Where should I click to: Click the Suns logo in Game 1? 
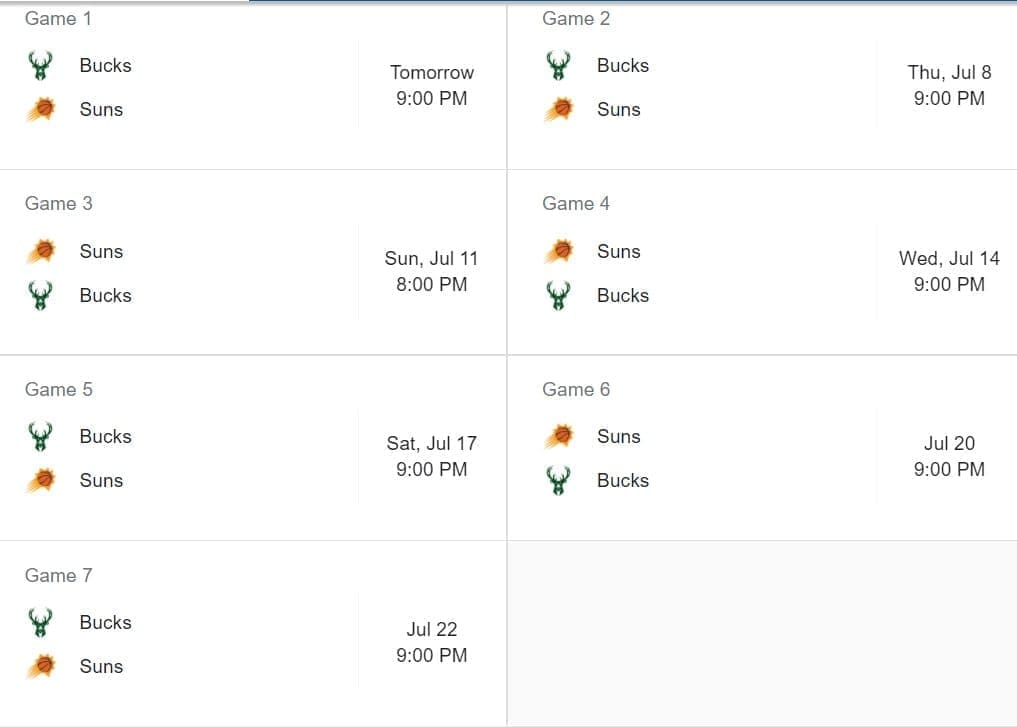40,109
